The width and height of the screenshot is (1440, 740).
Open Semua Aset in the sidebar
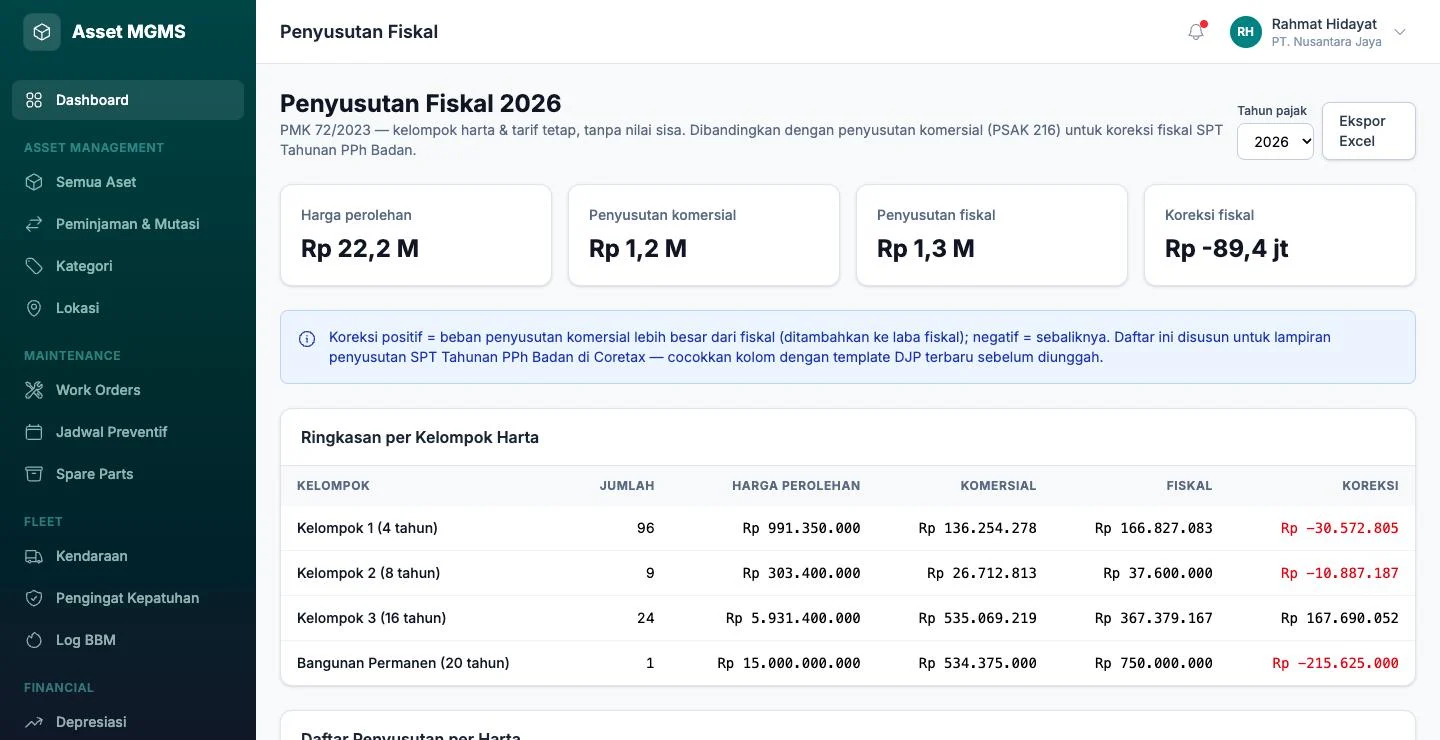click(x=128, y=182)
